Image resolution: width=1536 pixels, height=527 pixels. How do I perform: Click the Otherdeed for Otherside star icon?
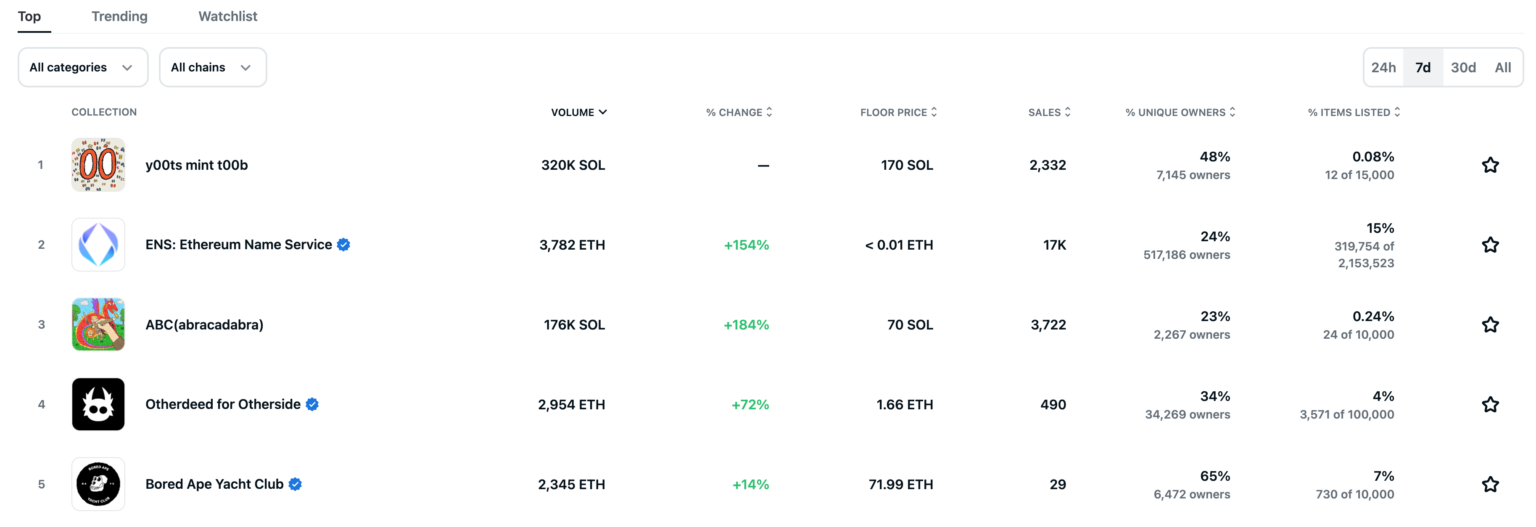pos(1490,405)
